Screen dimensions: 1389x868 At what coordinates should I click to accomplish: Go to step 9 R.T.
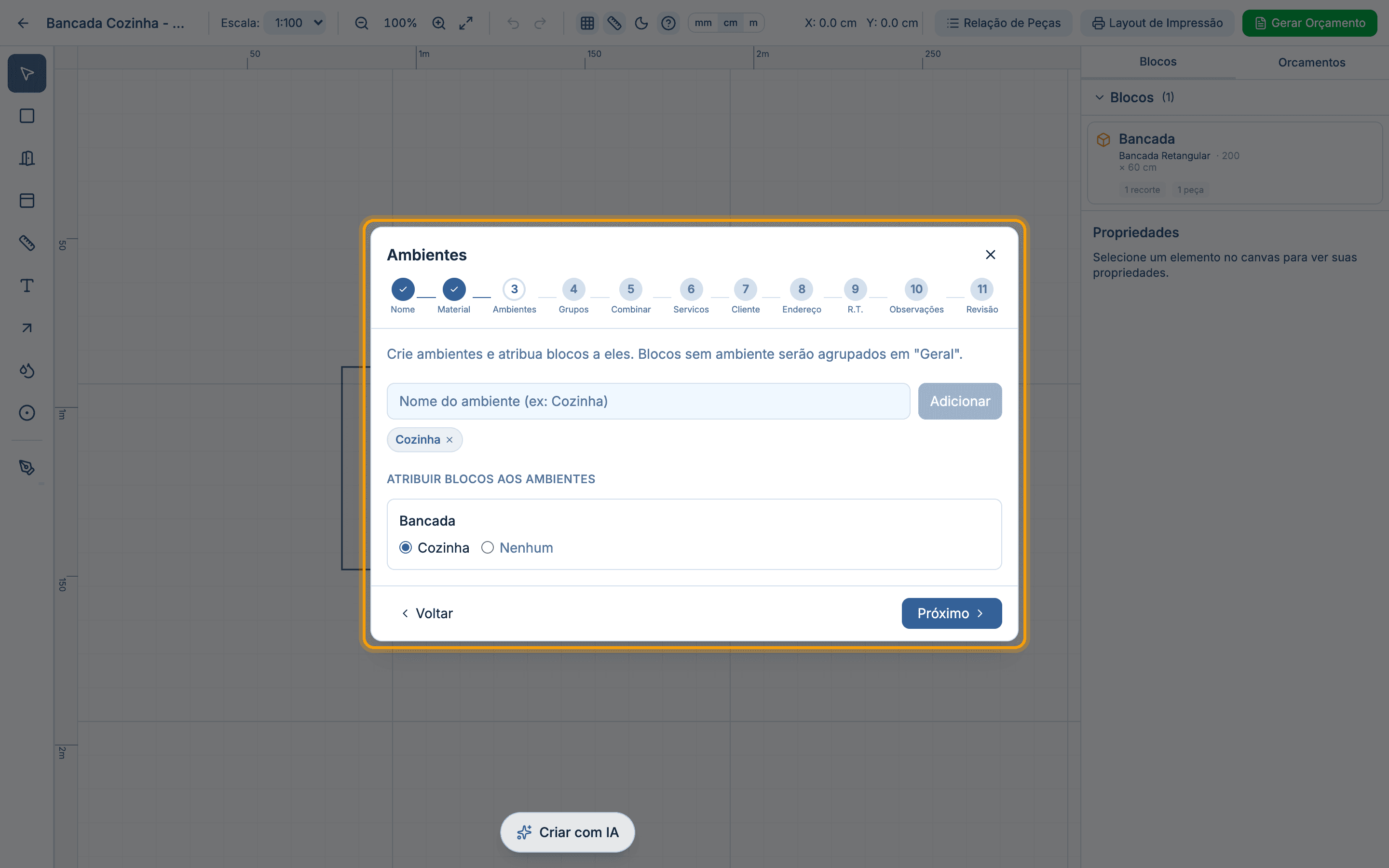855,296
